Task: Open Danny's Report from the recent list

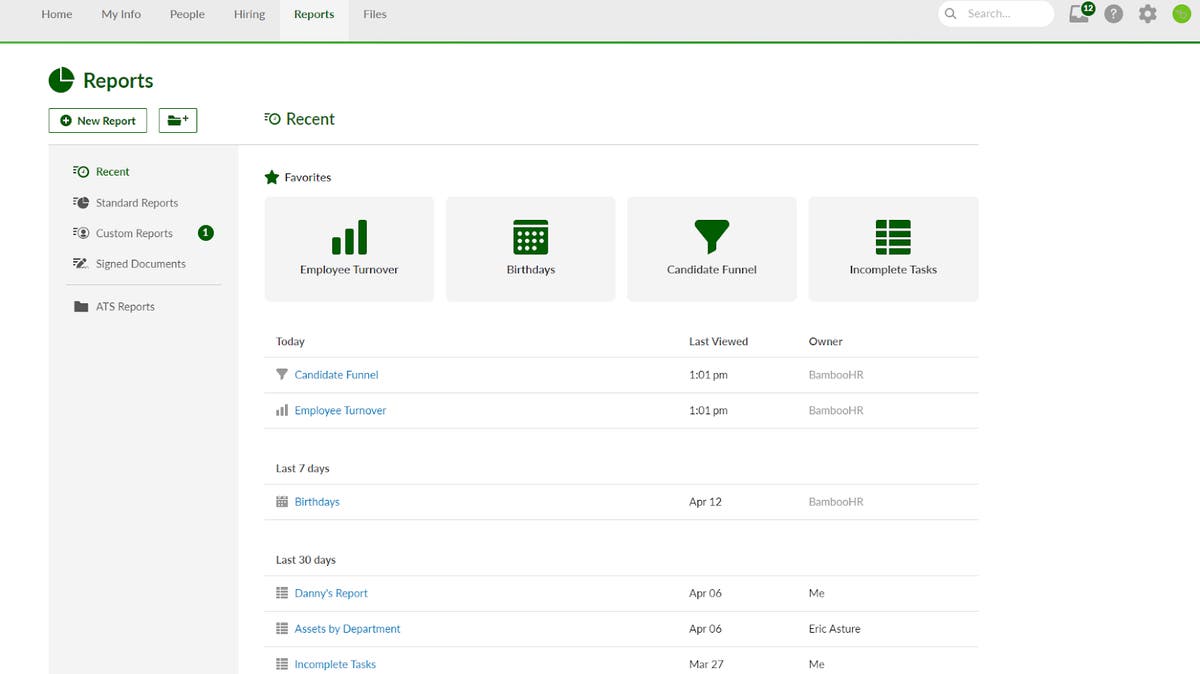Action: pyautogui.click(x=330, y=592)
